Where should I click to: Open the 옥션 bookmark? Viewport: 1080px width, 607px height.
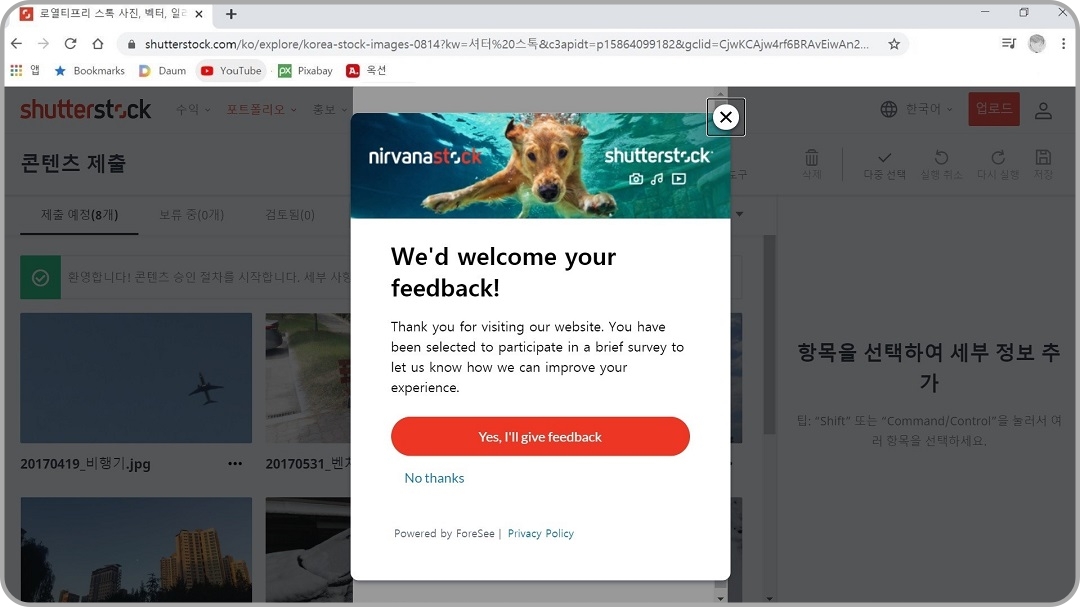pos(366,70)
